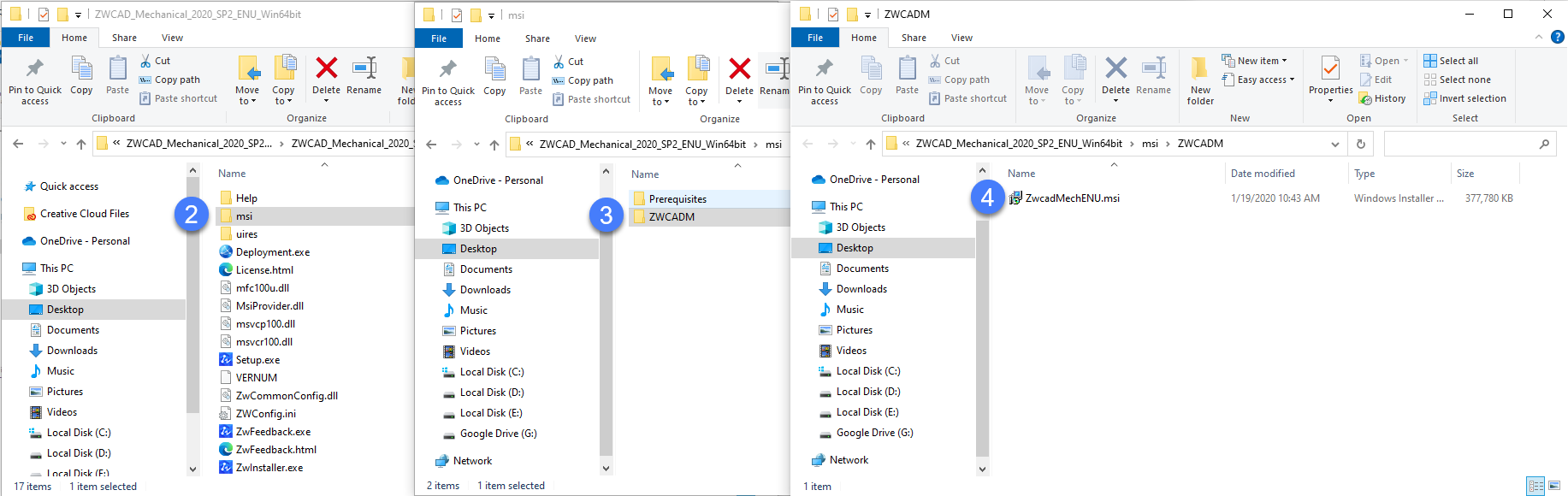This screenshot has height=496, width=1568.
Task: Click the msi breadcrumb in ZWCADM address bar
Action: pyautogui.click(x=1150, y=144)
